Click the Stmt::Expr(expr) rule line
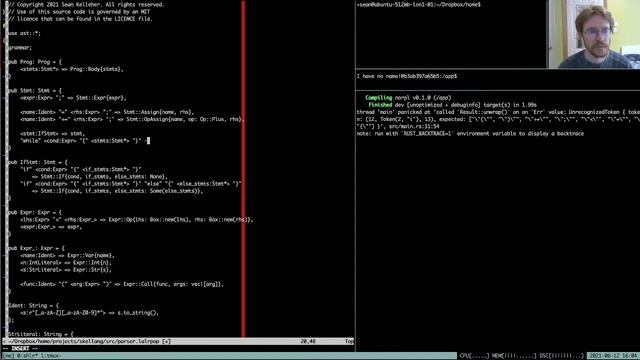Screen dimensions: 640x360 click(73, 98)
